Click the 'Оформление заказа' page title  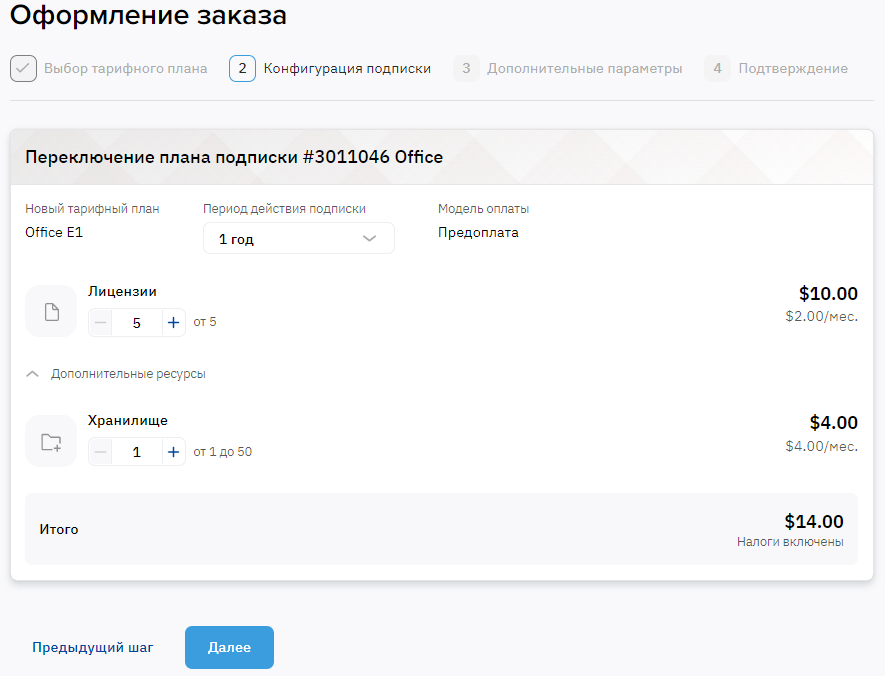(148, 15)
